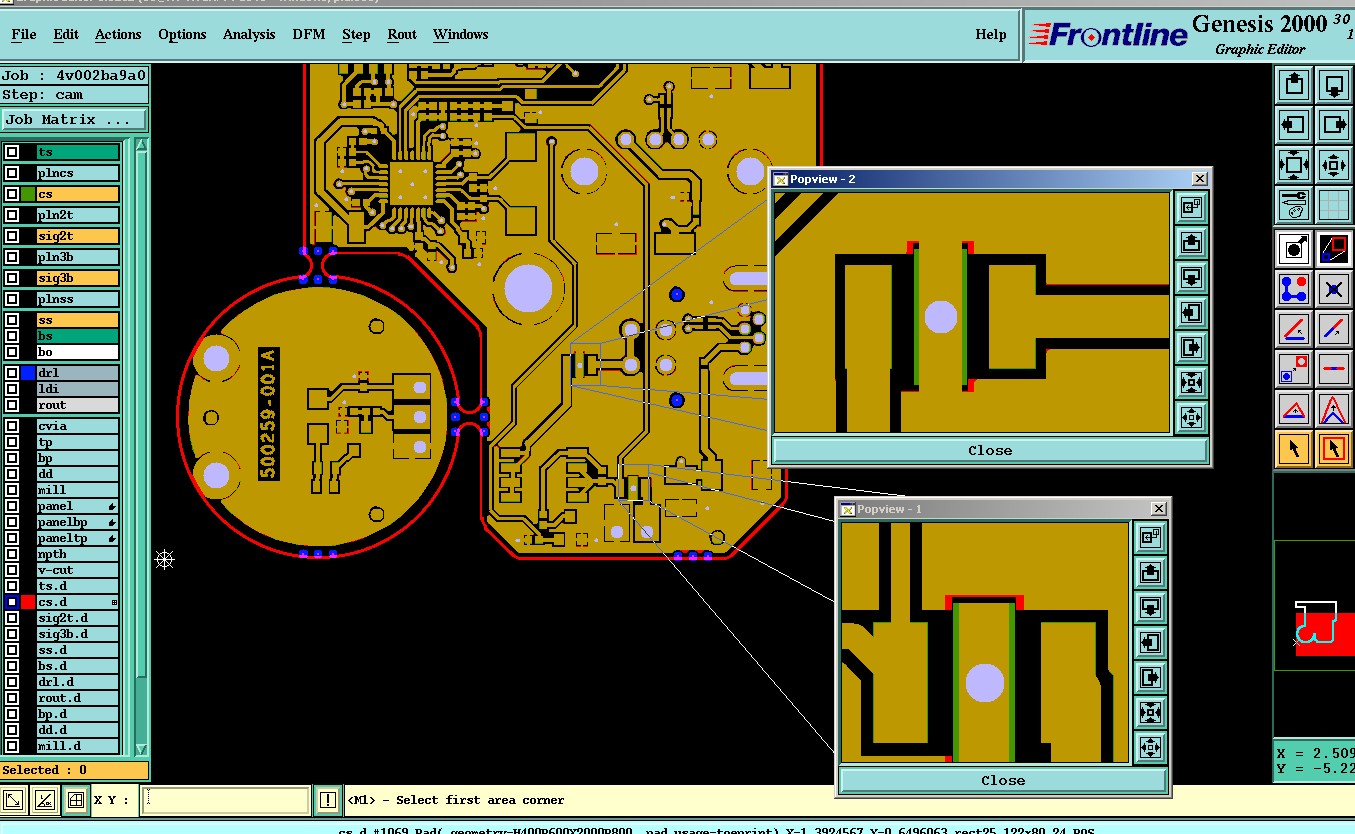This screenshot has width=1355, height=834.
Task: Select the pln2t layer name
Action: pyautogui.click(x=78, y=215)
